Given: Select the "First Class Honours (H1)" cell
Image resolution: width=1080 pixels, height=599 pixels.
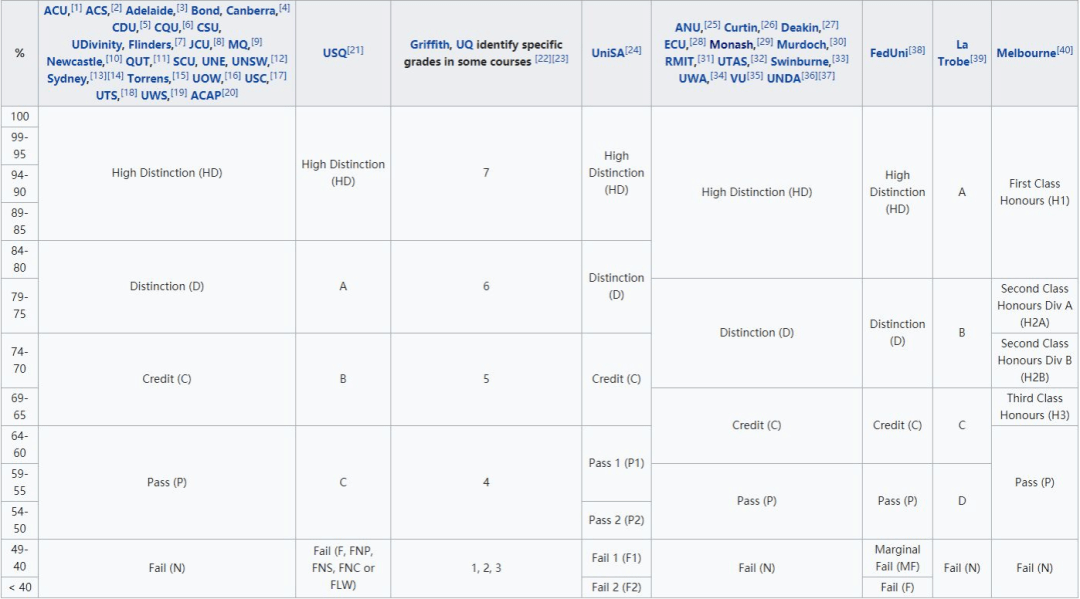Looking at the screenshot, I should pos(1035,192).
